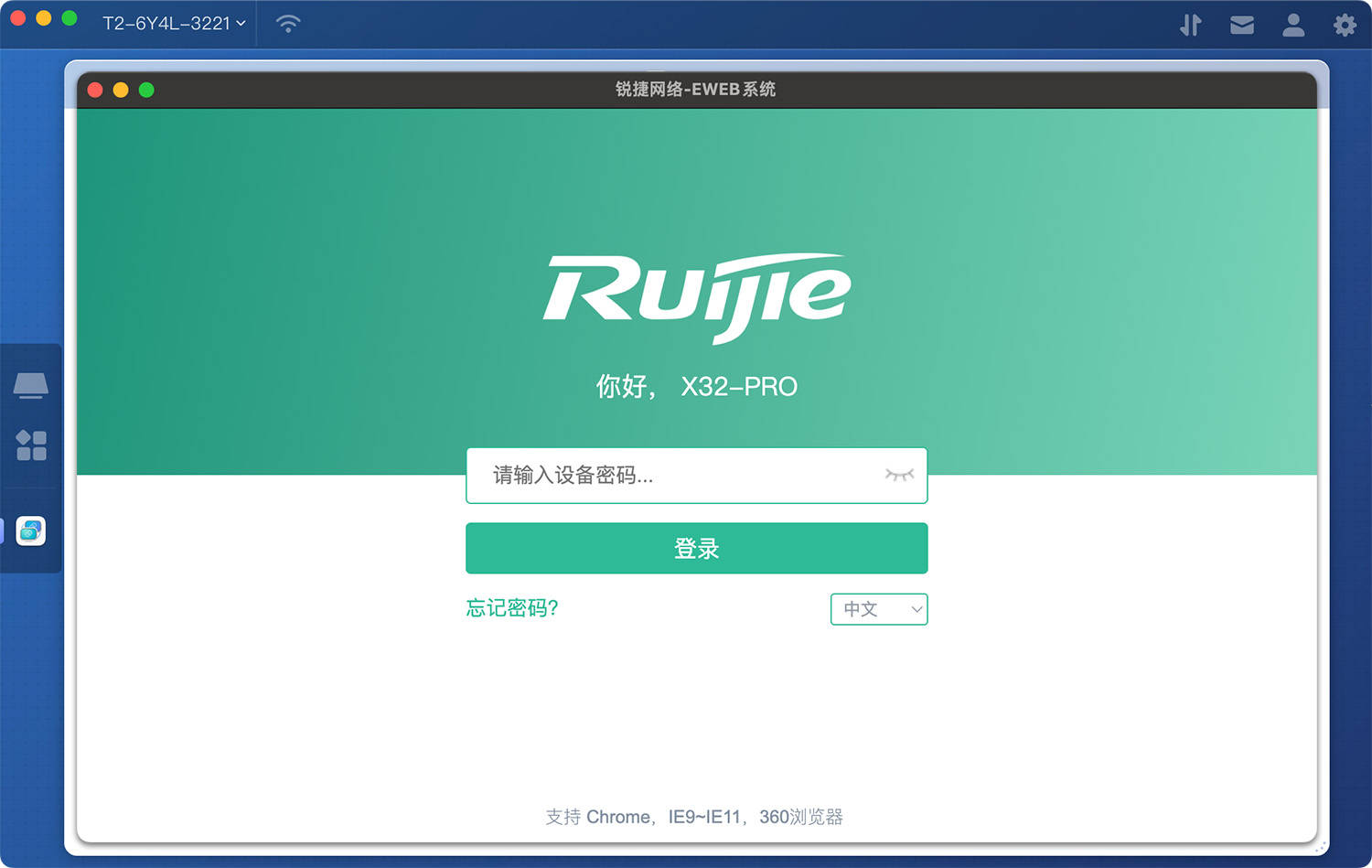Click the Ruijie logo

coord(697,297)
